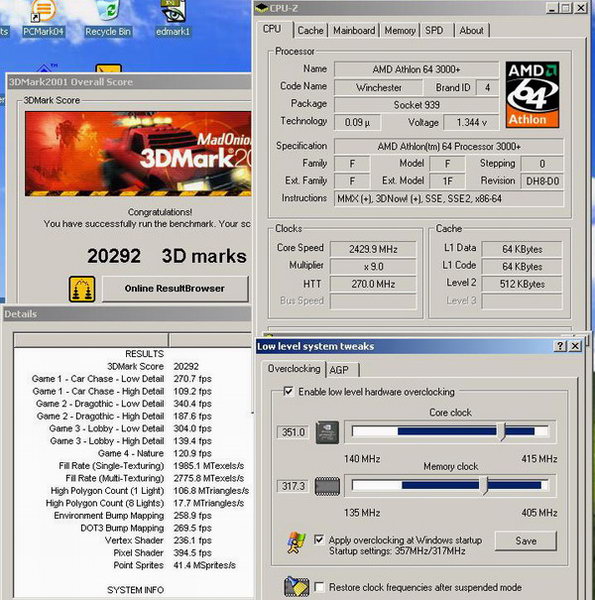Click the Package field Socket 939
Image resolution: width=595 pixels, height=600 pixels.
(x=417, y=105)
